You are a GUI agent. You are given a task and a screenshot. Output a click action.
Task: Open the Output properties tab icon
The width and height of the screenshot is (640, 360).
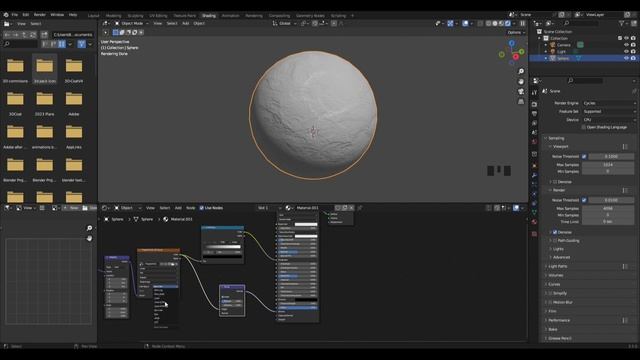click(x=534, y=114)
